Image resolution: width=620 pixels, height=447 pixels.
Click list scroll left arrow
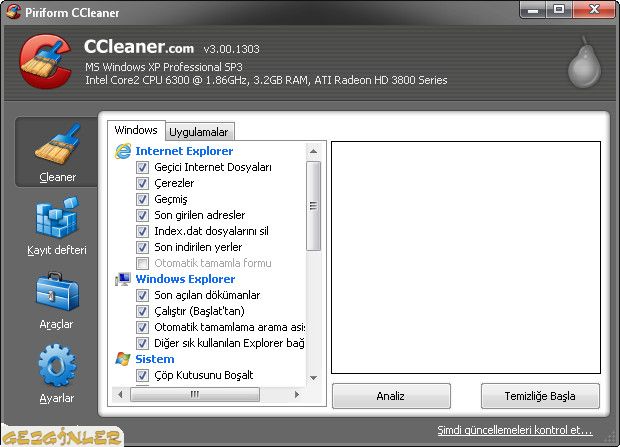pos(120,394)
